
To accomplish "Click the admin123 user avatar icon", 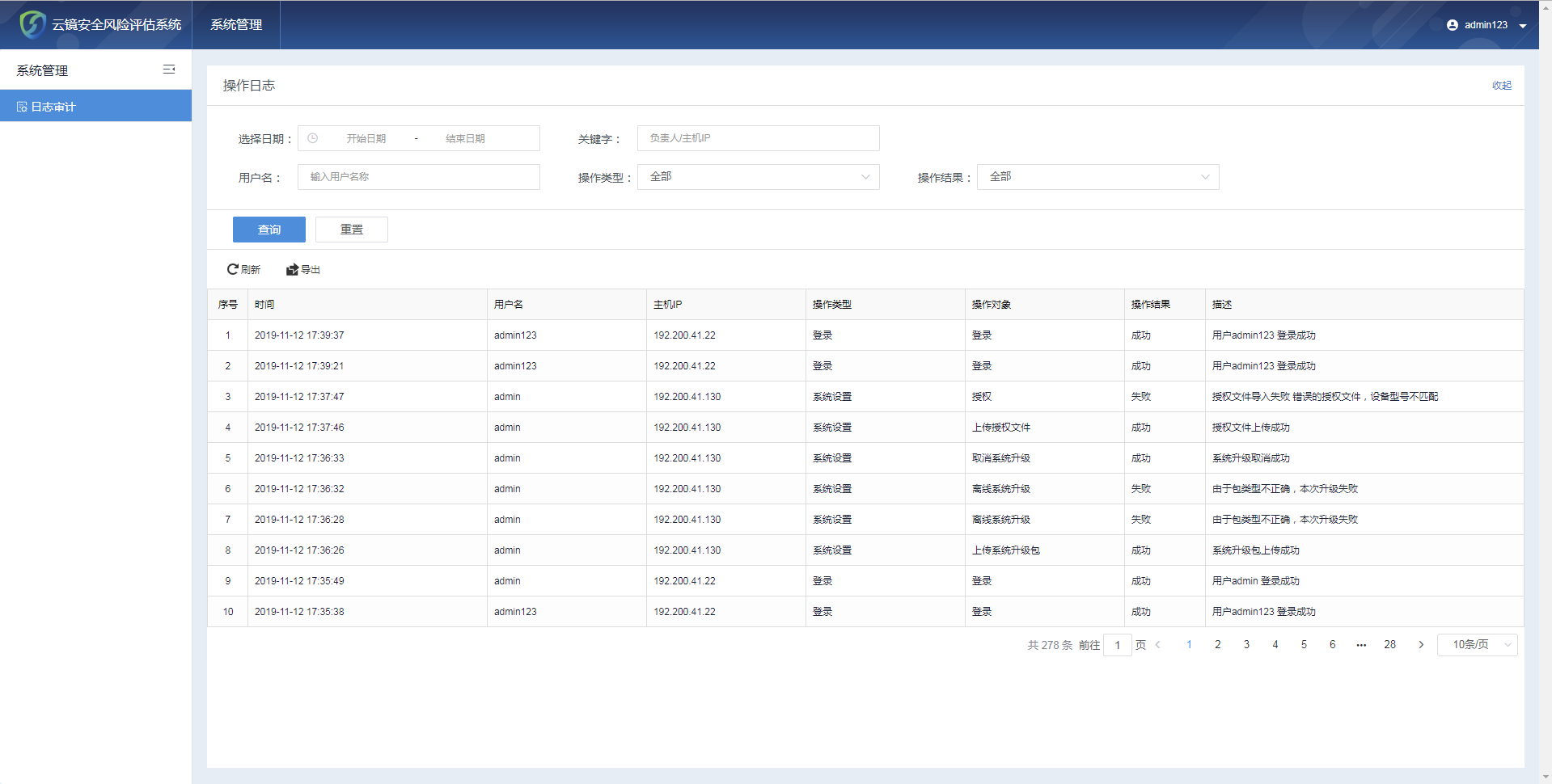I will (x=1453, y=25).
